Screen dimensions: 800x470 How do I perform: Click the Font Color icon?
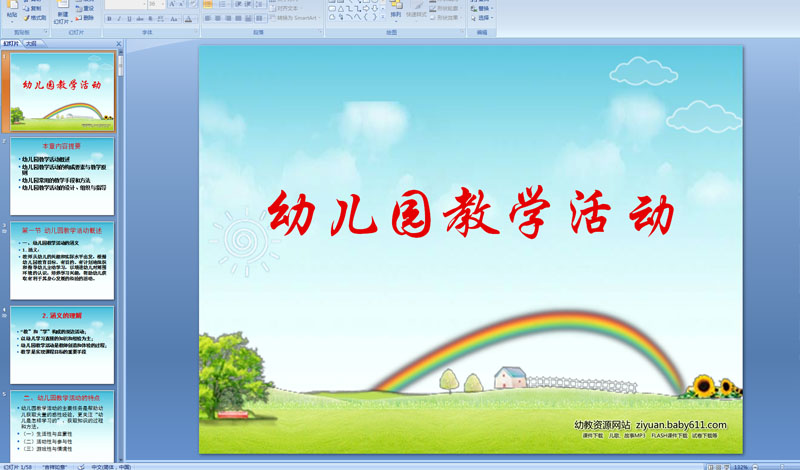[x=188, y=19]
